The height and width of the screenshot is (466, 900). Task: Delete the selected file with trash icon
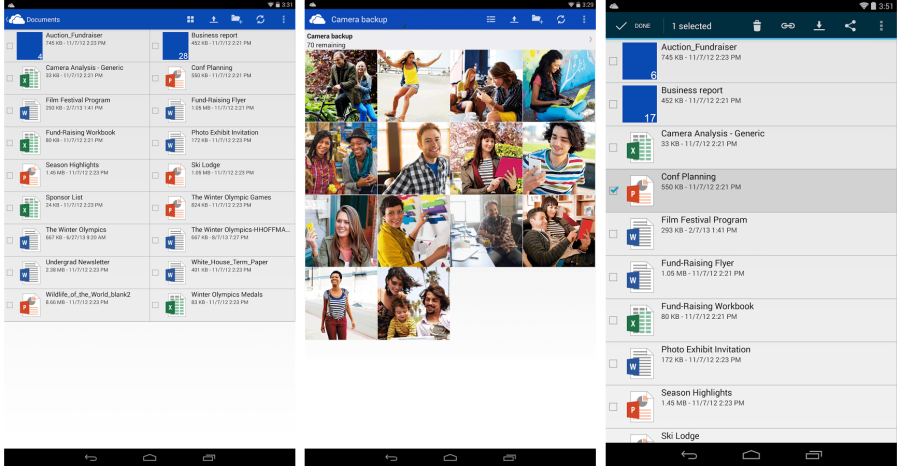pyautogui.click(x=757, y=26)
